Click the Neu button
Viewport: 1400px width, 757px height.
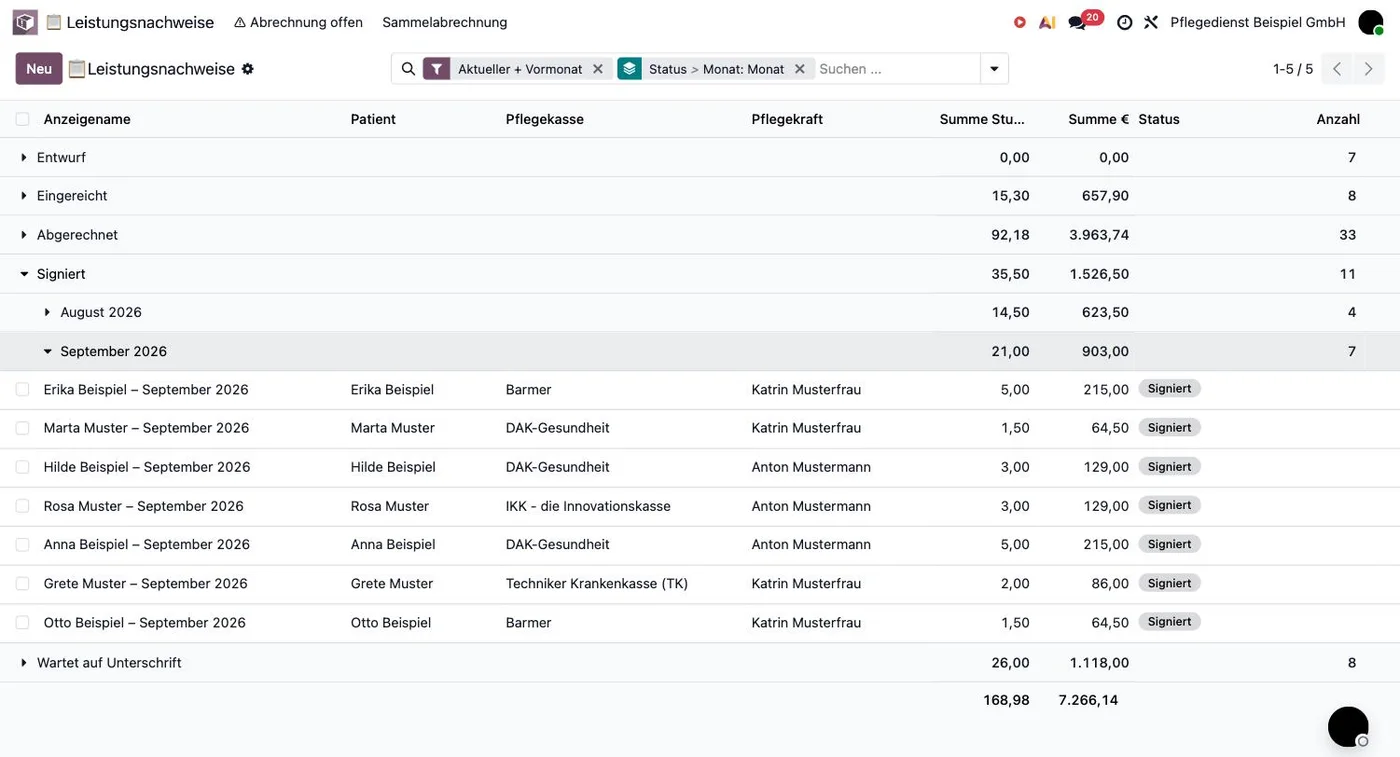click(39, 69)
